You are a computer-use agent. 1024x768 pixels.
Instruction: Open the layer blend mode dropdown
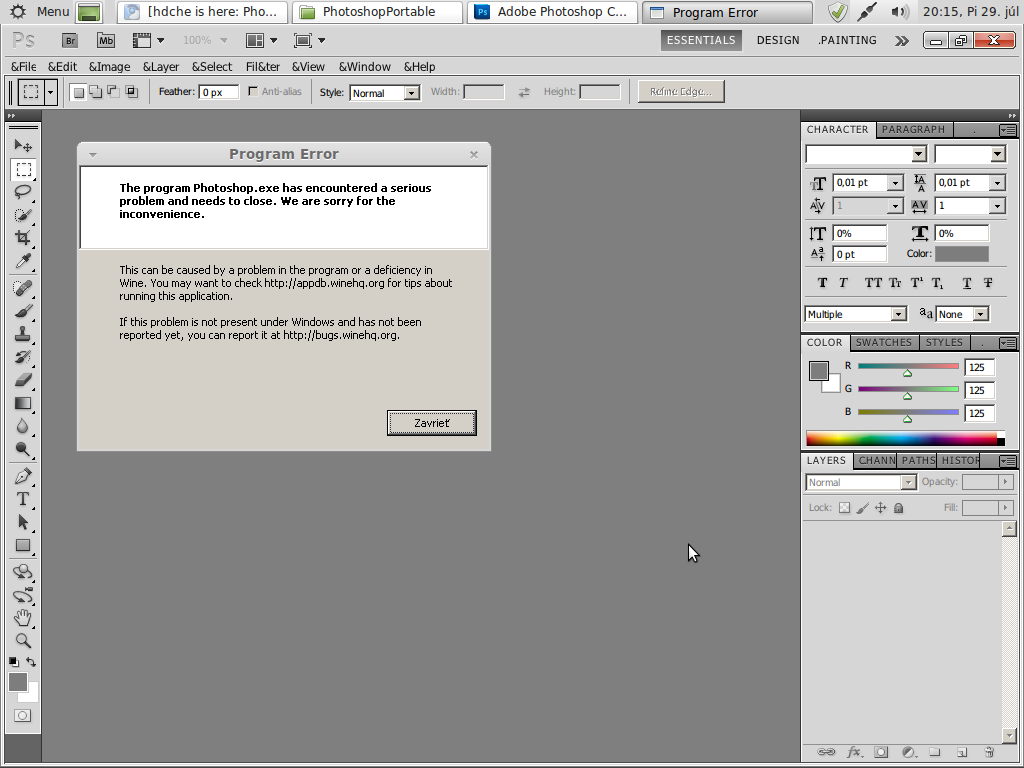pos(860,483)
